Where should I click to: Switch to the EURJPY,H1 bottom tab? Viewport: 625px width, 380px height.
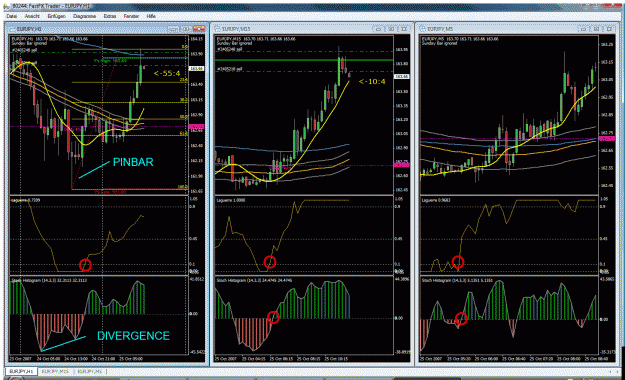click(x=22, y=372)
